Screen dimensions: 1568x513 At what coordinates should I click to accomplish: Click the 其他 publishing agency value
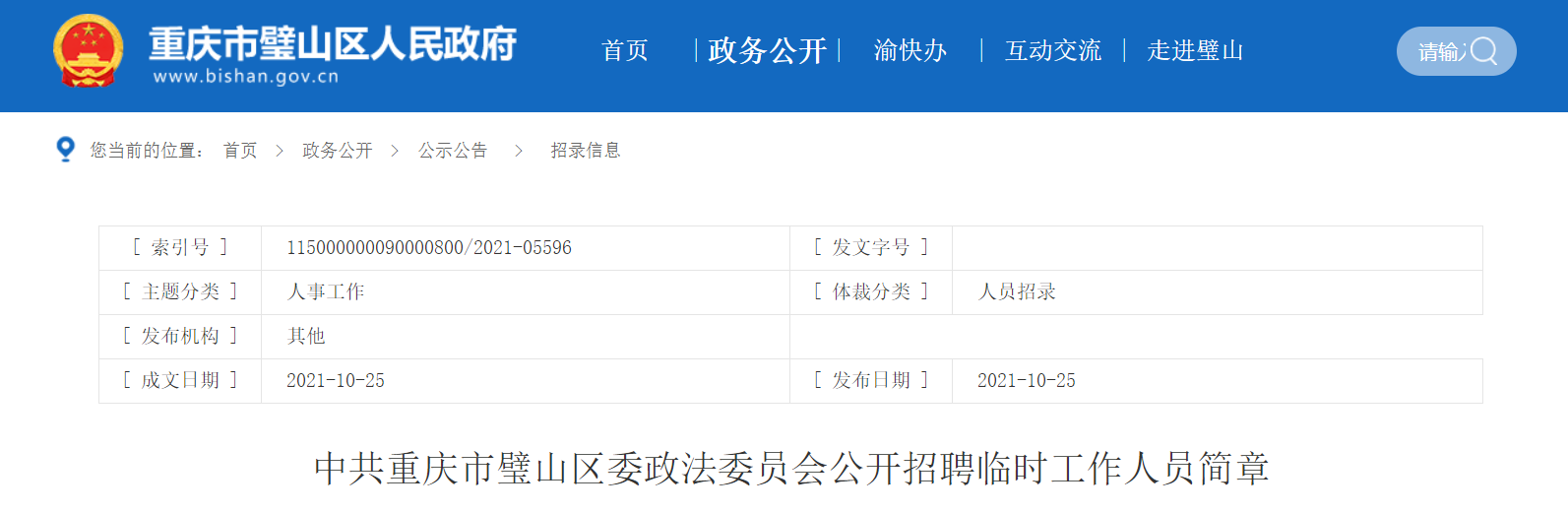306,337
